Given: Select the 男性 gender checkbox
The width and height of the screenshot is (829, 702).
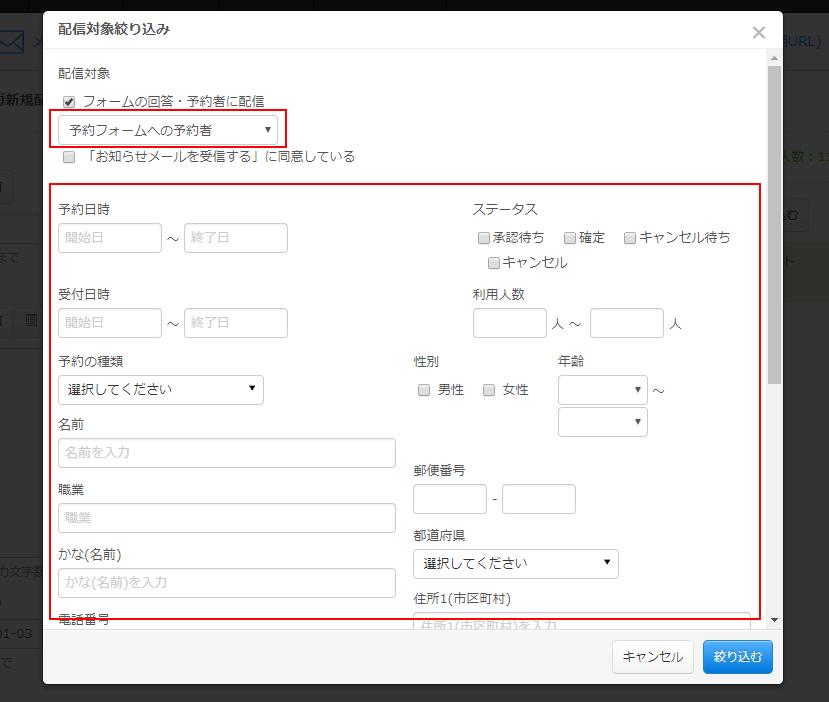Looking at the screenshot, I should click(423, 390).
